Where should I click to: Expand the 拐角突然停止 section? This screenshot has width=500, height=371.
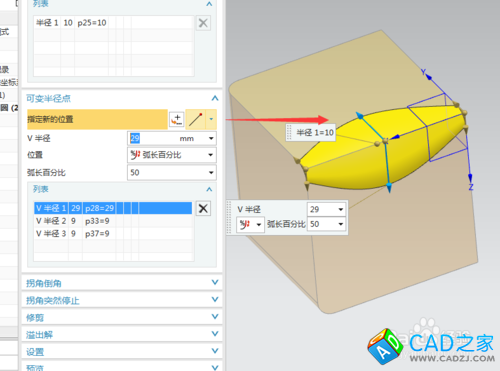click(x=122, y=300)
